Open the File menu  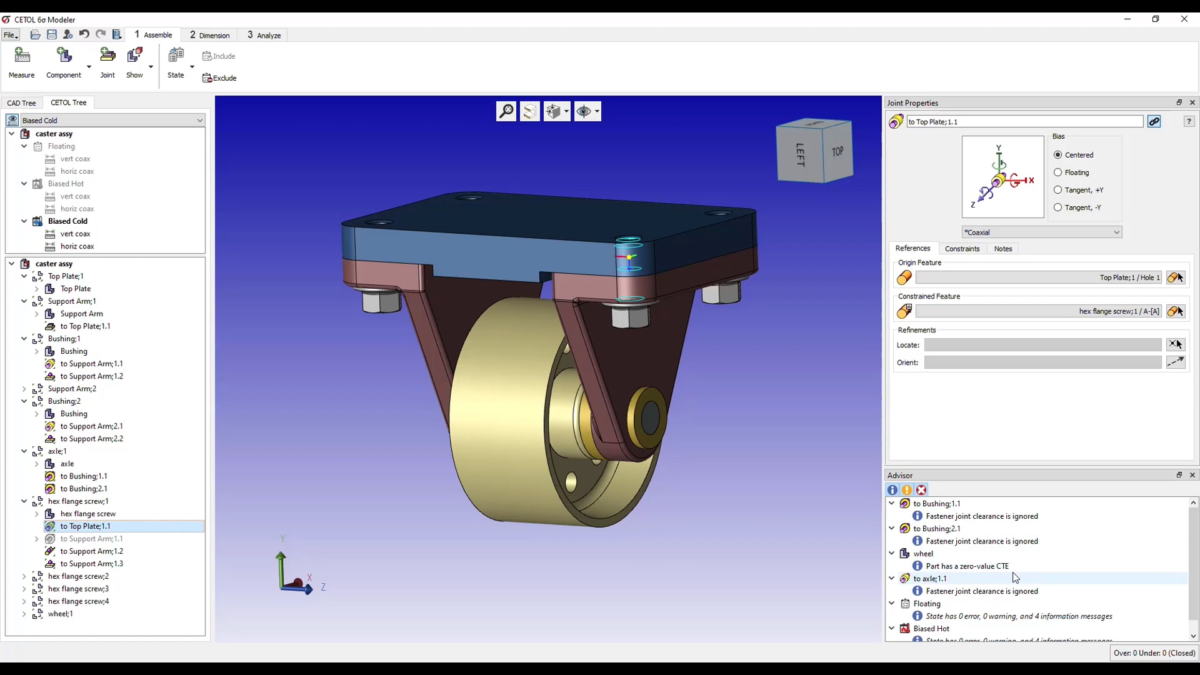[10, 35]
